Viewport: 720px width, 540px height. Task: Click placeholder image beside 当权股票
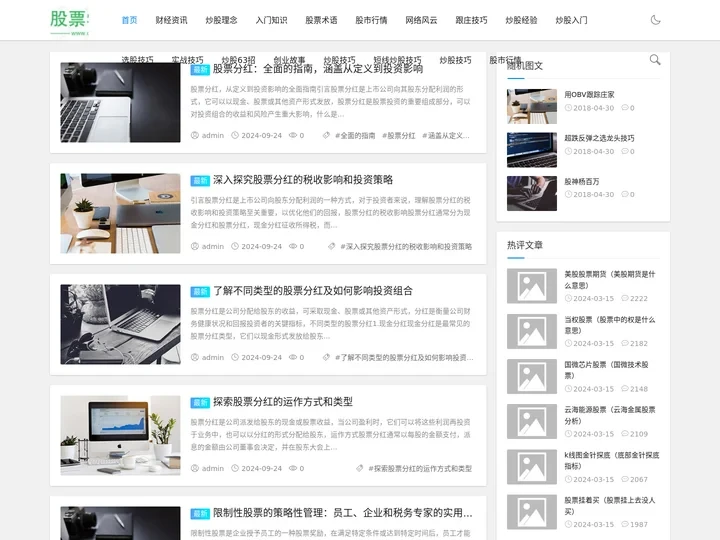[x=532, y=332]
